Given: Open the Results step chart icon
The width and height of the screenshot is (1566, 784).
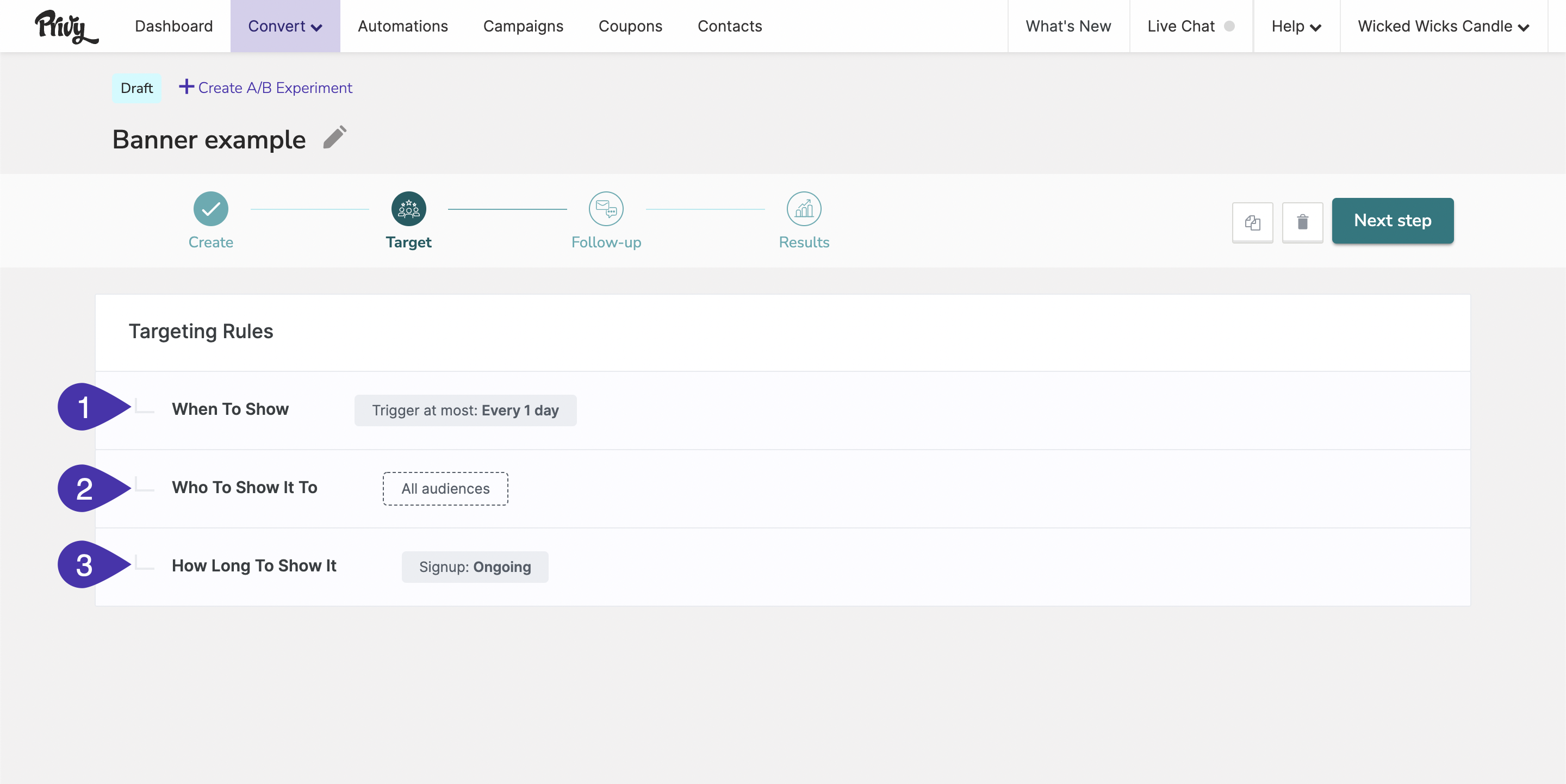Looking at the screenshot, I should (804, 208).
